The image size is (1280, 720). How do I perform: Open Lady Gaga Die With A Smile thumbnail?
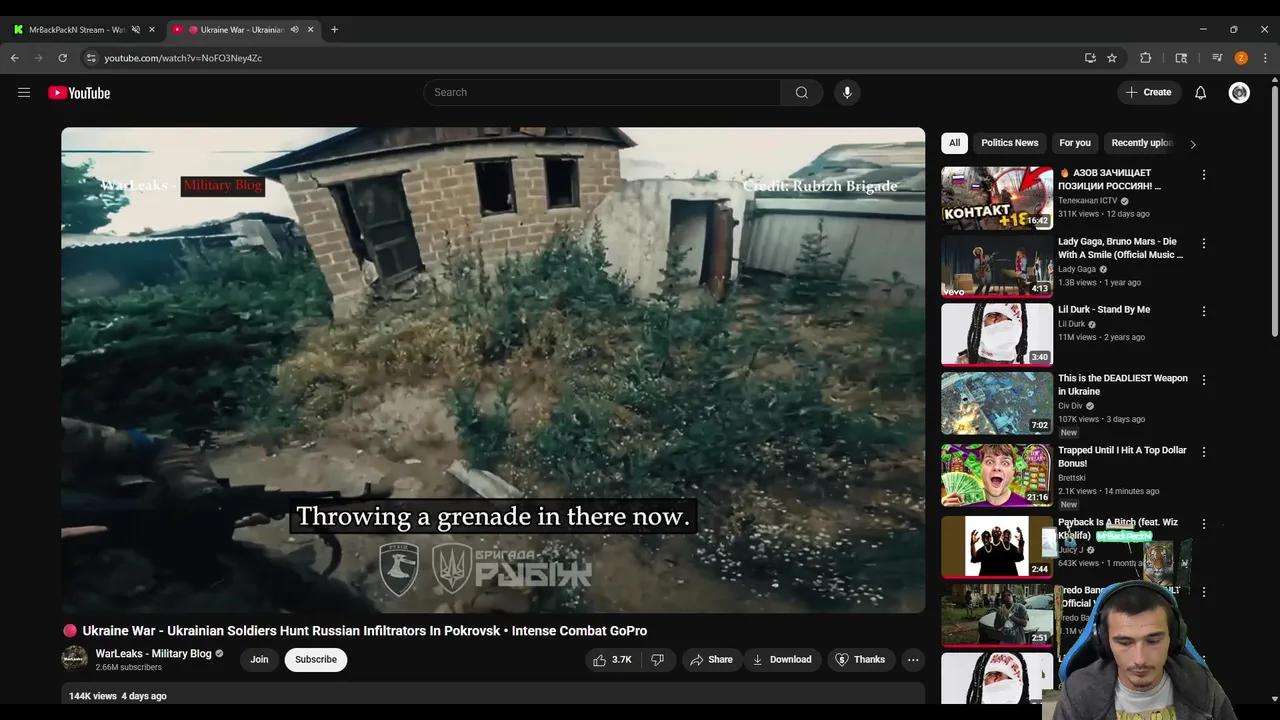(x=997, y=266)
